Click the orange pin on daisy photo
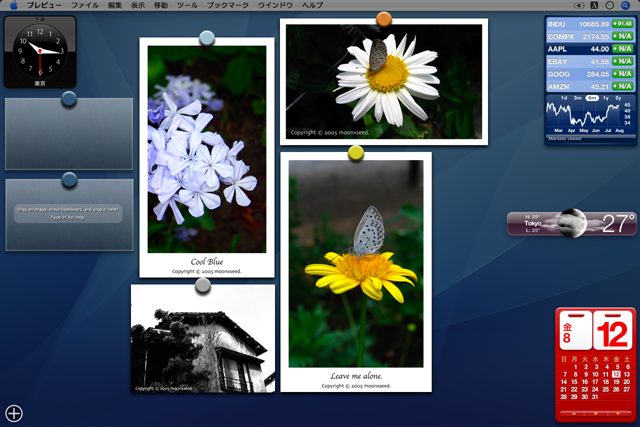Screen dimensions: 640x427 (383, 19)
